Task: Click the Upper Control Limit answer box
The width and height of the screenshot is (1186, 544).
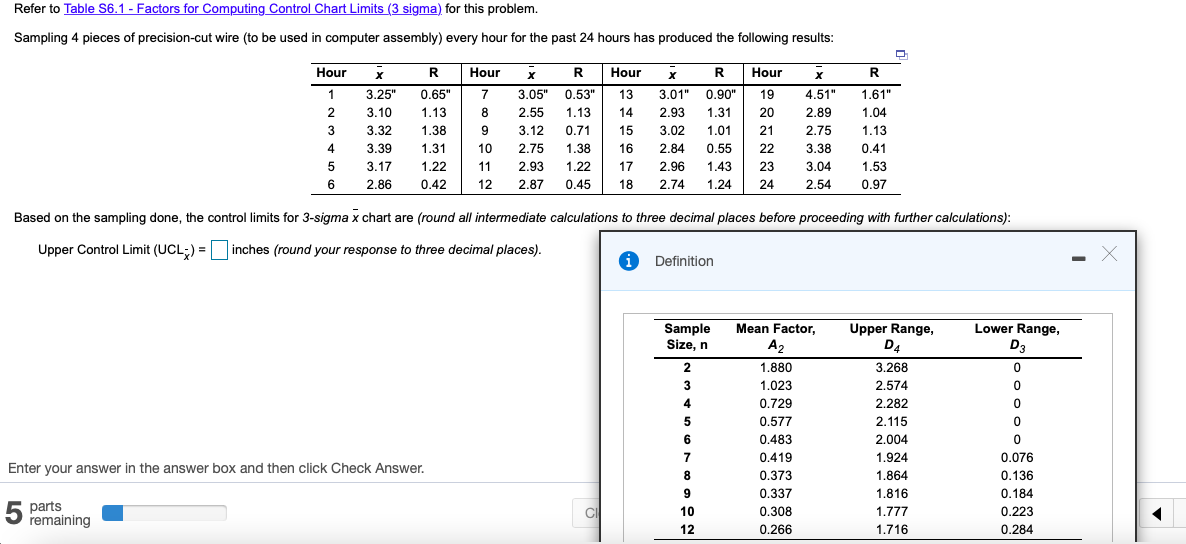Action: [x=220, y=250]
